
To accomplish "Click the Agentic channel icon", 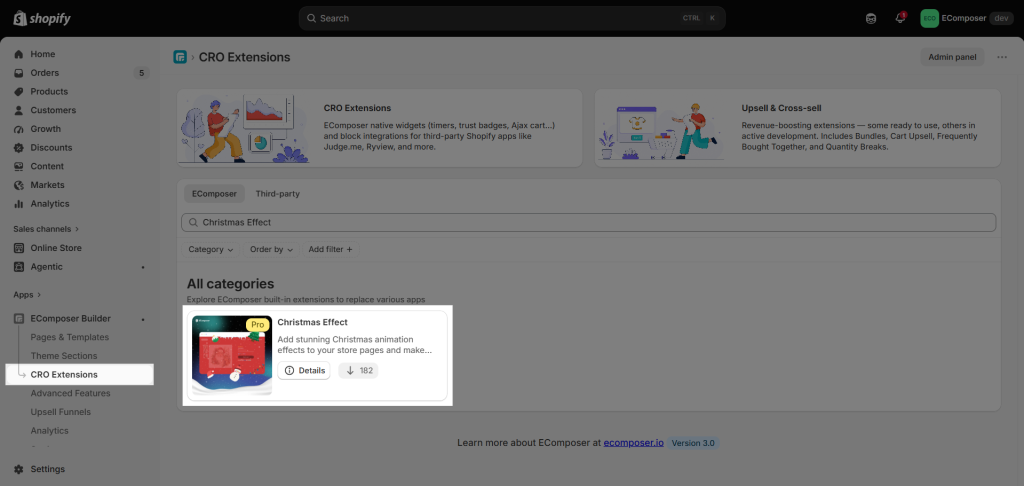I will (19, 267).
